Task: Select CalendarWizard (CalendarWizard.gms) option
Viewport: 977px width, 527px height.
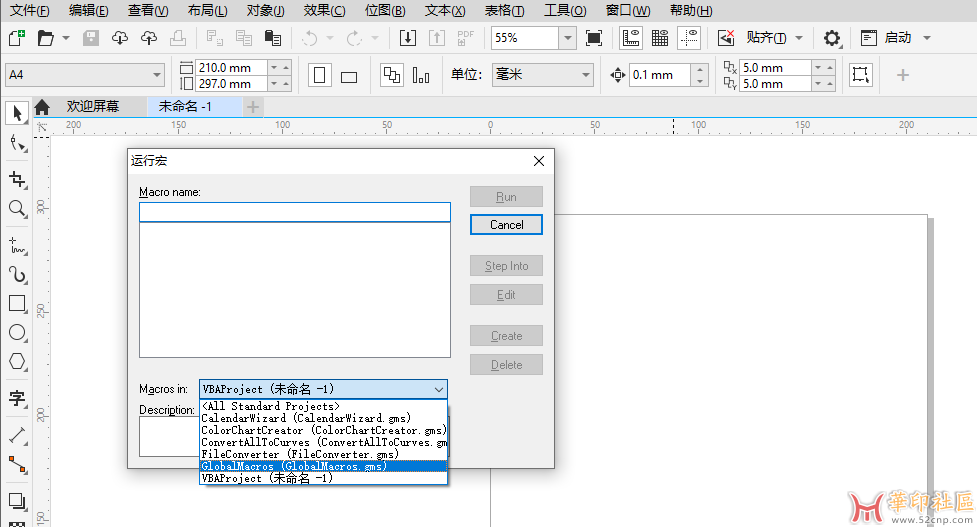Action: pyautogui.click(x=323, y=418)
